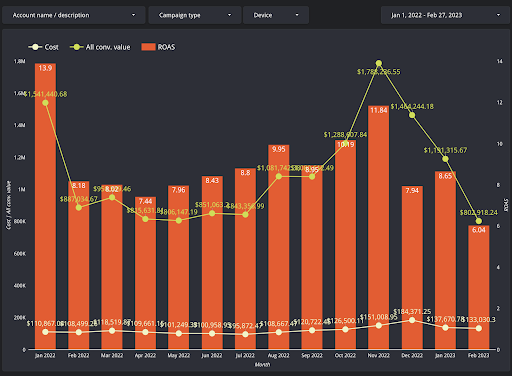Click the Mar 2022 cost data point
Viewport: 512px width, 376px height.
tap(112, 331)
